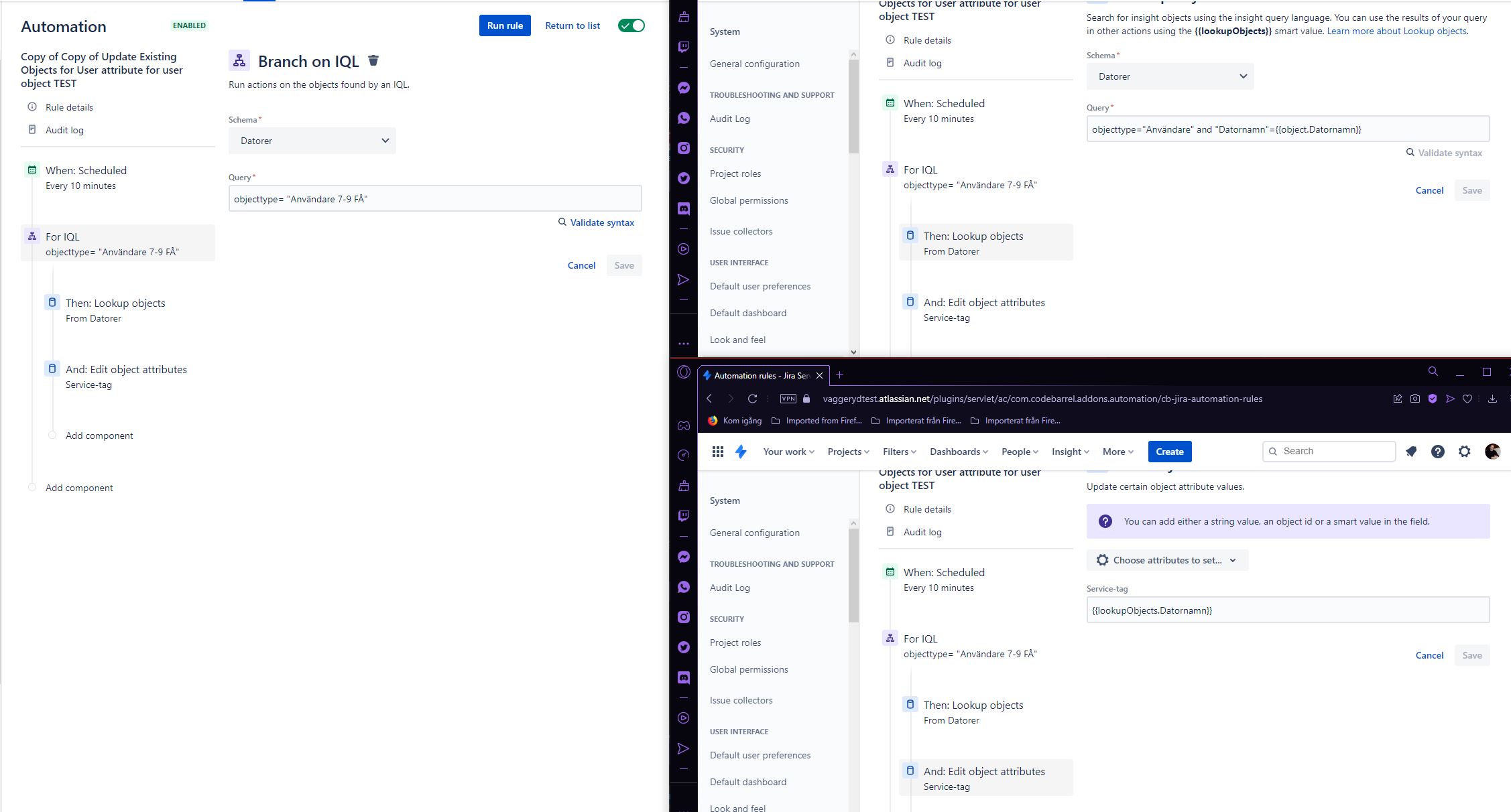Screen dimensions: 1511x812
Task: Click the Jira Search field
Action: pos(1329,451)
